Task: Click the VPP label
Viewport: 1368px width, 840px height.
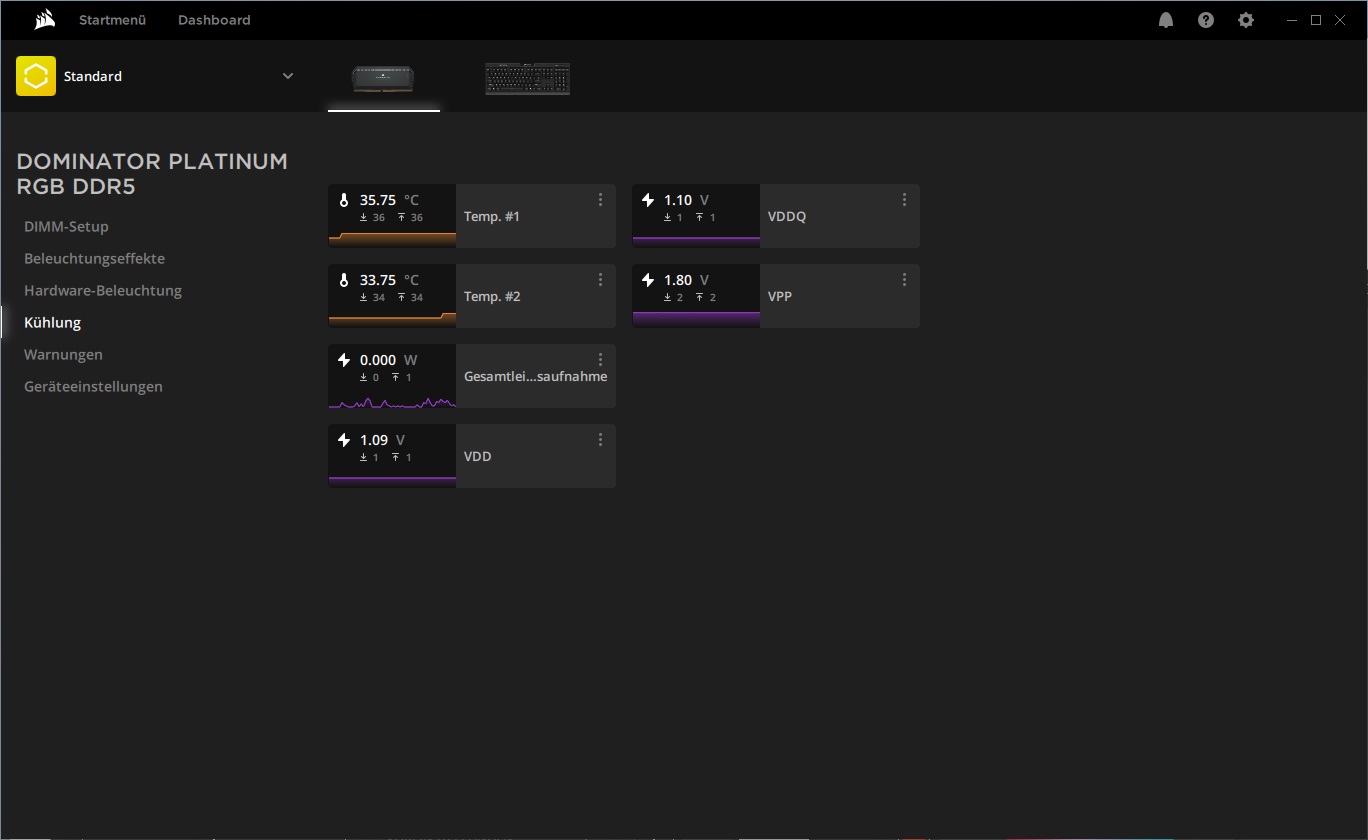Action: point(779,297)
